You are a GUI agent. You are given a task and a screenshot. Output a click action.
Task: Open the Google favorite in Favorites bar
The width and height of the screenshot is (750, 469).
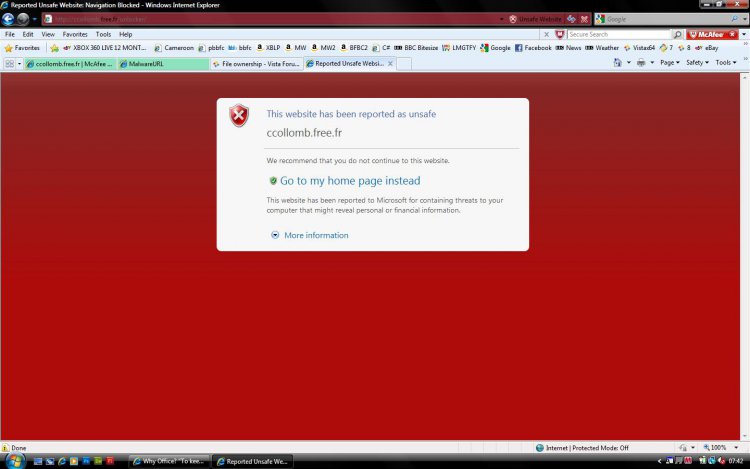tap(495, 48)
